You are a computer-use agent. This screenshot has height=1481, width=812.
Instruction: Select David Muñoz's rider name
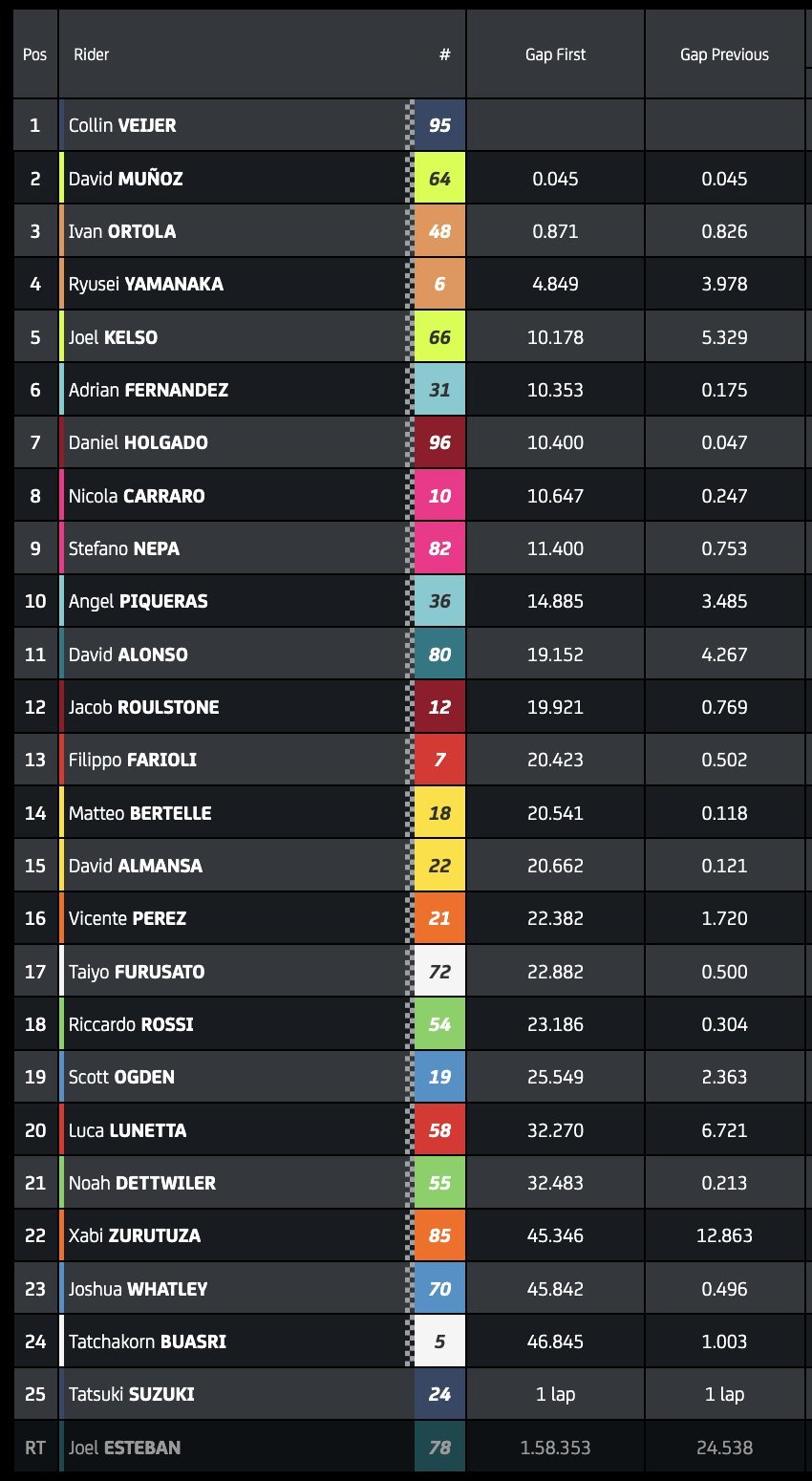[x=125, y=179]
